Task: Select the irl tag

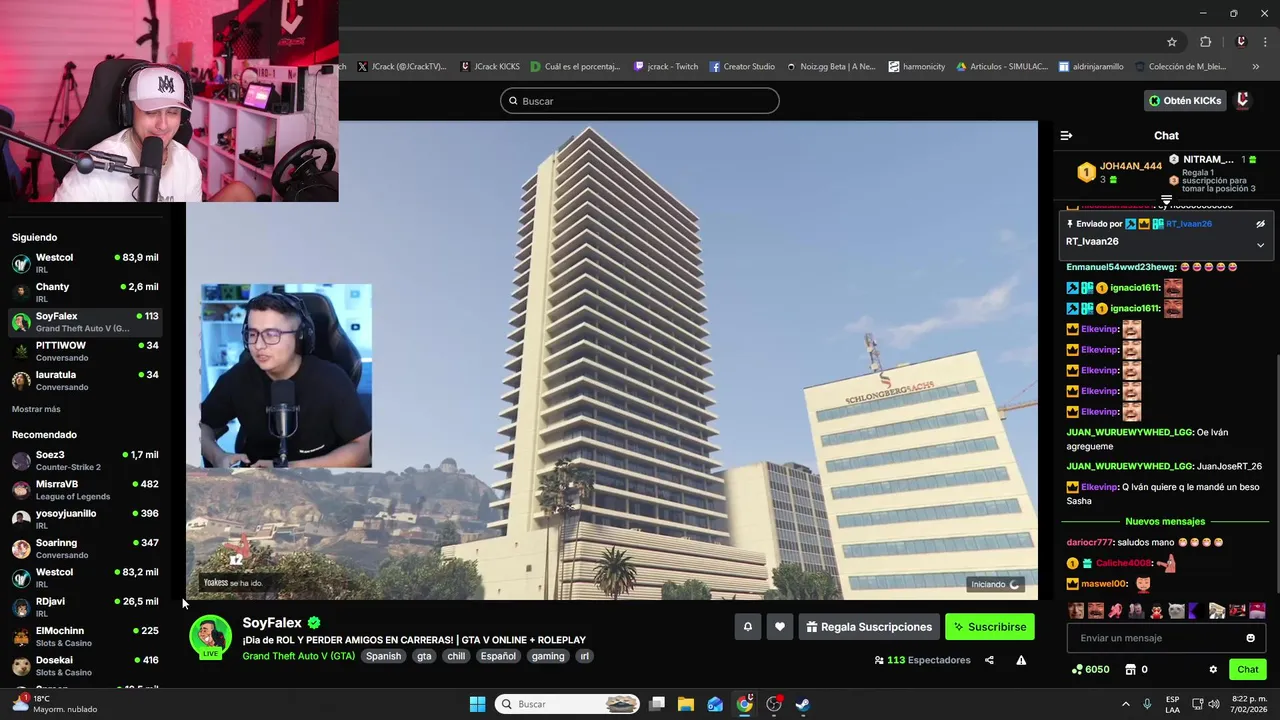Action: pyautogui.click(x=585, y=656)
